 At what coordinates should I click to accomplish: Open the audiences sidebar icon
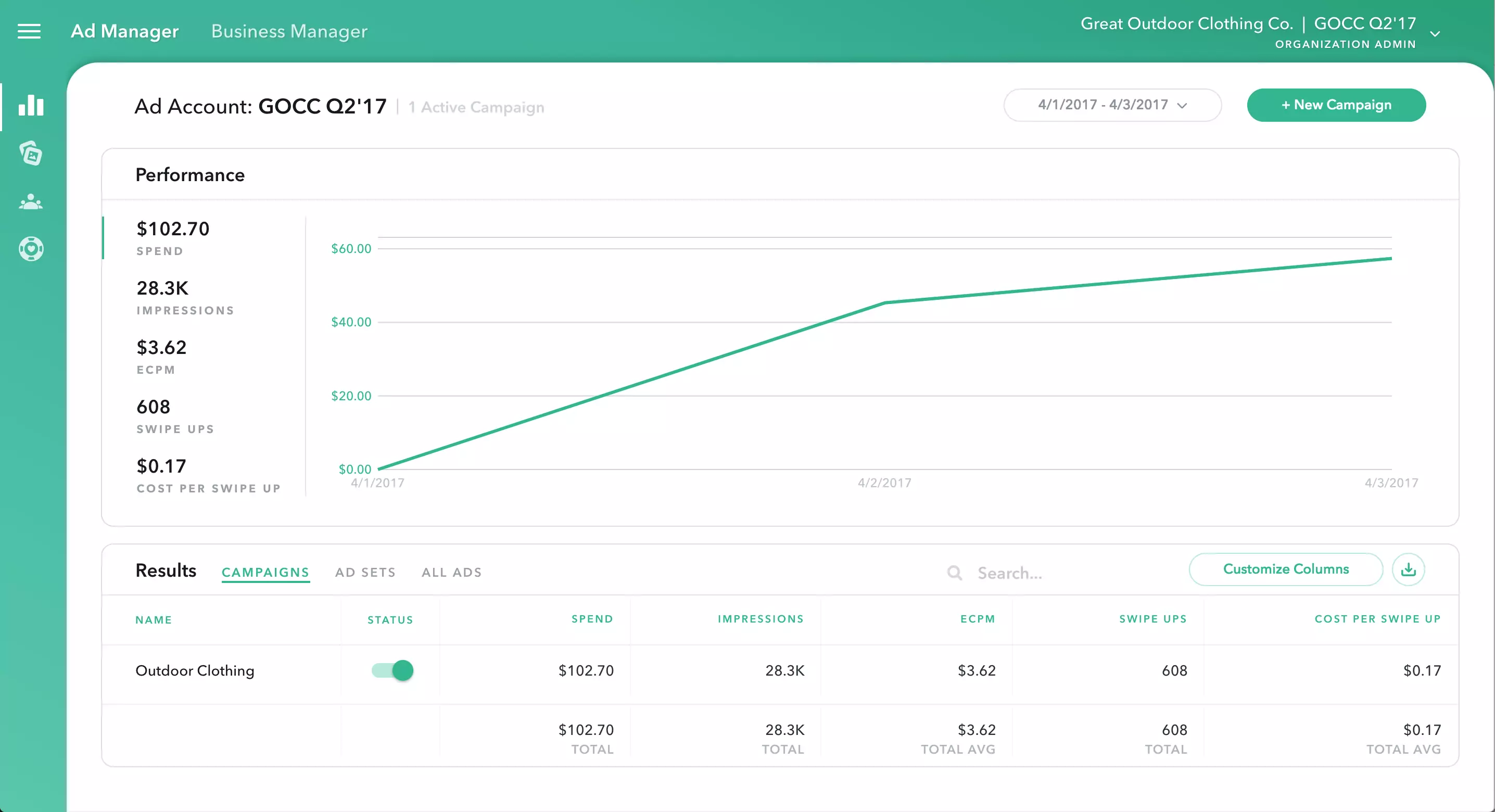(31, 202)
